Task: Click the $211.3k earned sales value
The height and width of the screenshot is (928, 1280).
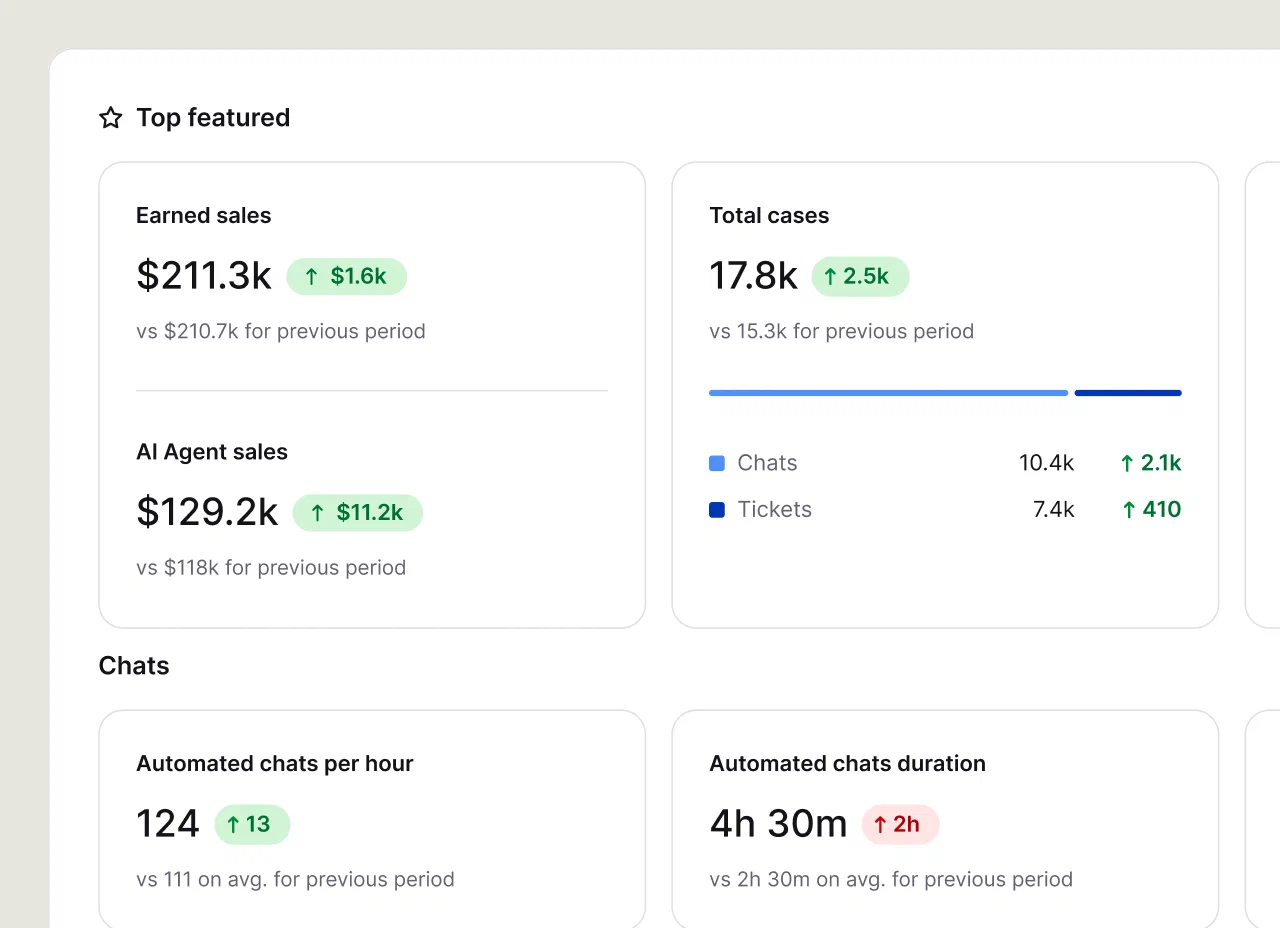Action: pos(204,275)
